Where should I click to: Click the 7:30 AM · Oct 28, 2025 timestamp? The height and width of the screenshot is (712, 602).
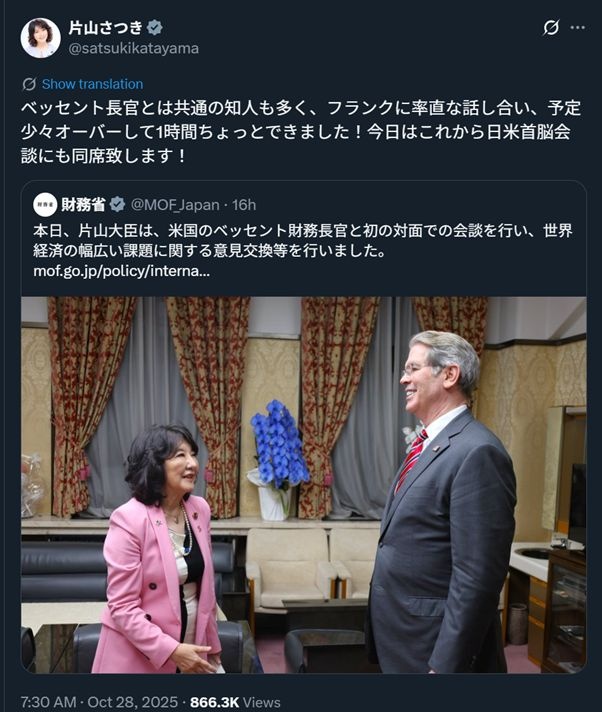tap(99, 702)
